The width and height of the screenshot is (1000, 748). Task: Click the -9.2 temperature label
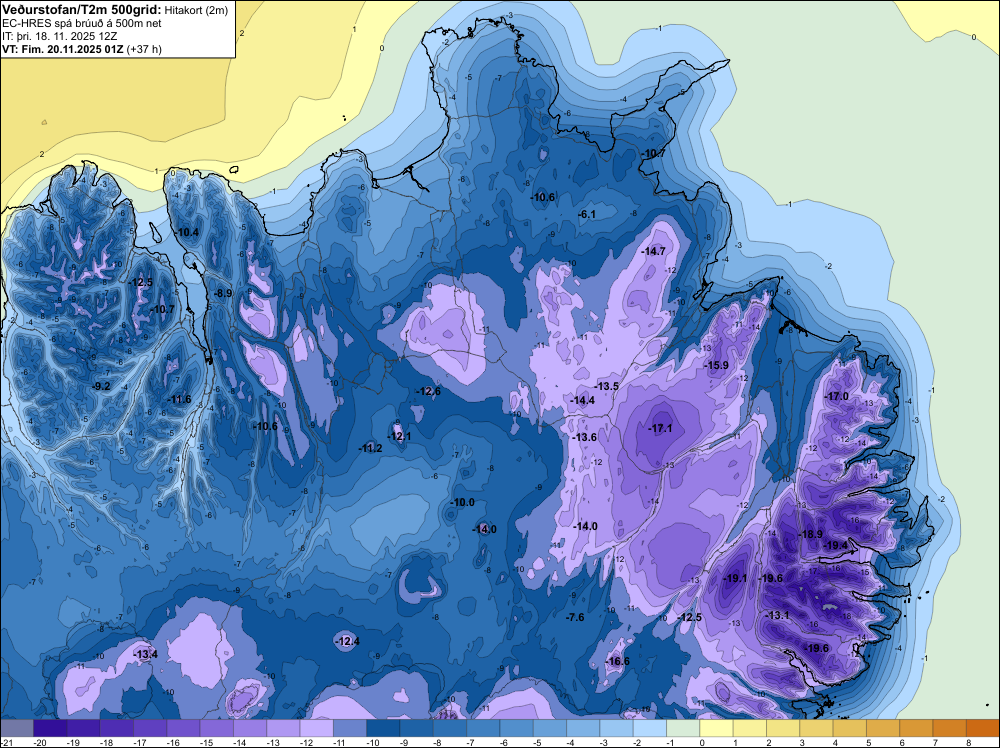(x=102, y=386)
